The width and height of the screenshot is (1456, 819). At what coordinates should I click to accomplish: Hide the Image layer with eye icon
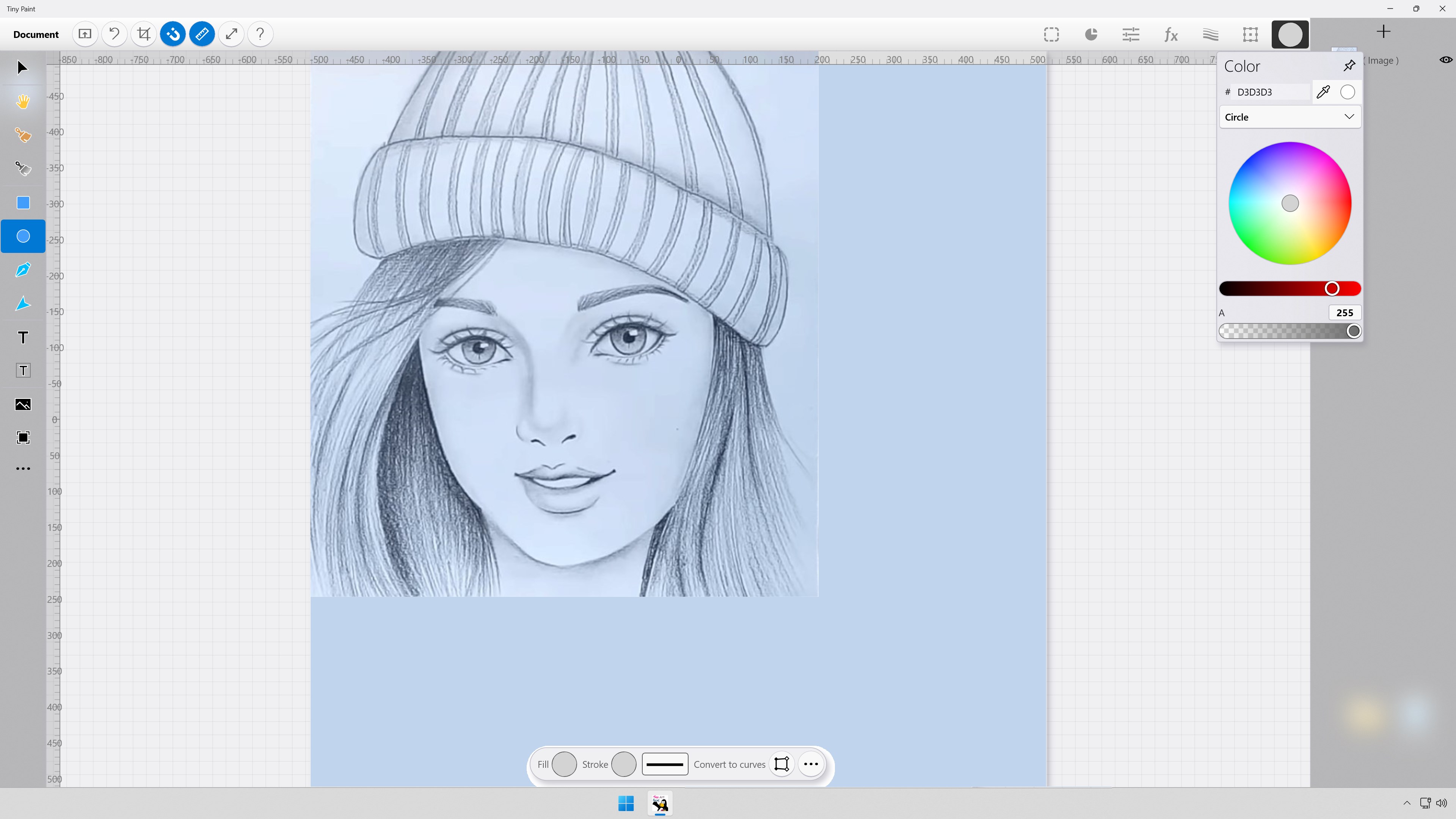click(1445, 60)
